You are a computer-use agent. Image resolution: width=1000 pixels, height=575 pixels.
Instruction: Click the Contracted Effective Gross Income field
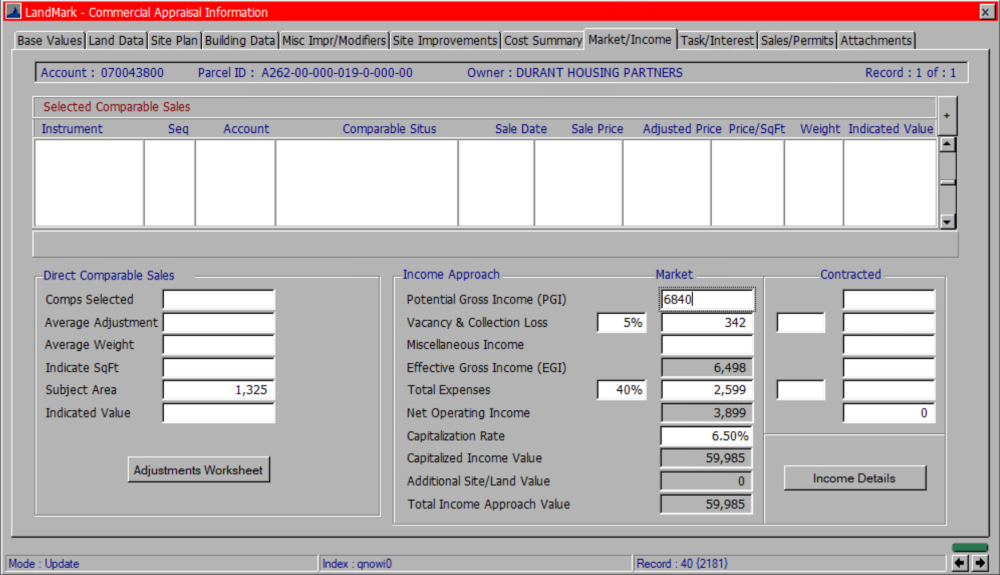coord(888,367)
